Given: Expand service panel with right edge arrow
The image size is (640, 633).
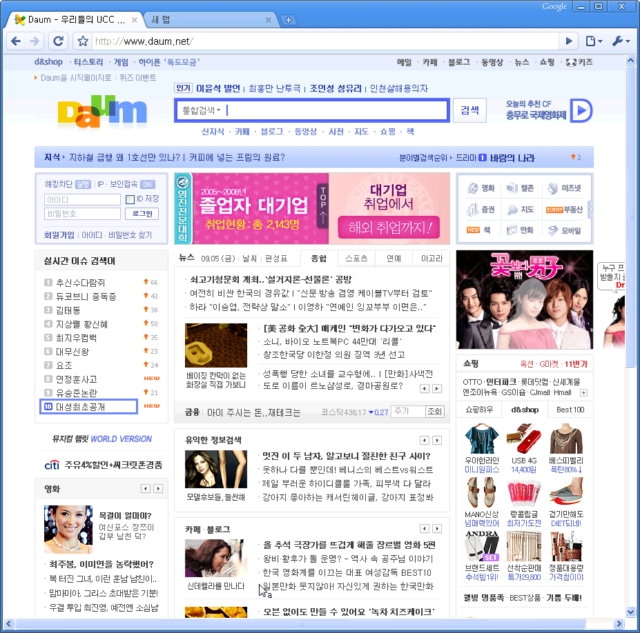Looking at the screenshot, I should click(590, 209).
